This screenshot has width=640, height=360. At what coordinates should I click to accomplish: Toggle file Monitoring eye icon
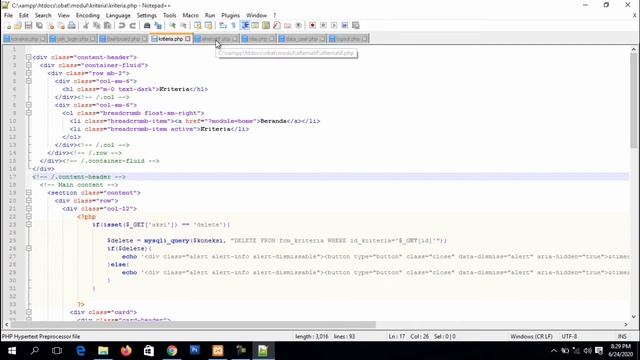pos(299,26)
